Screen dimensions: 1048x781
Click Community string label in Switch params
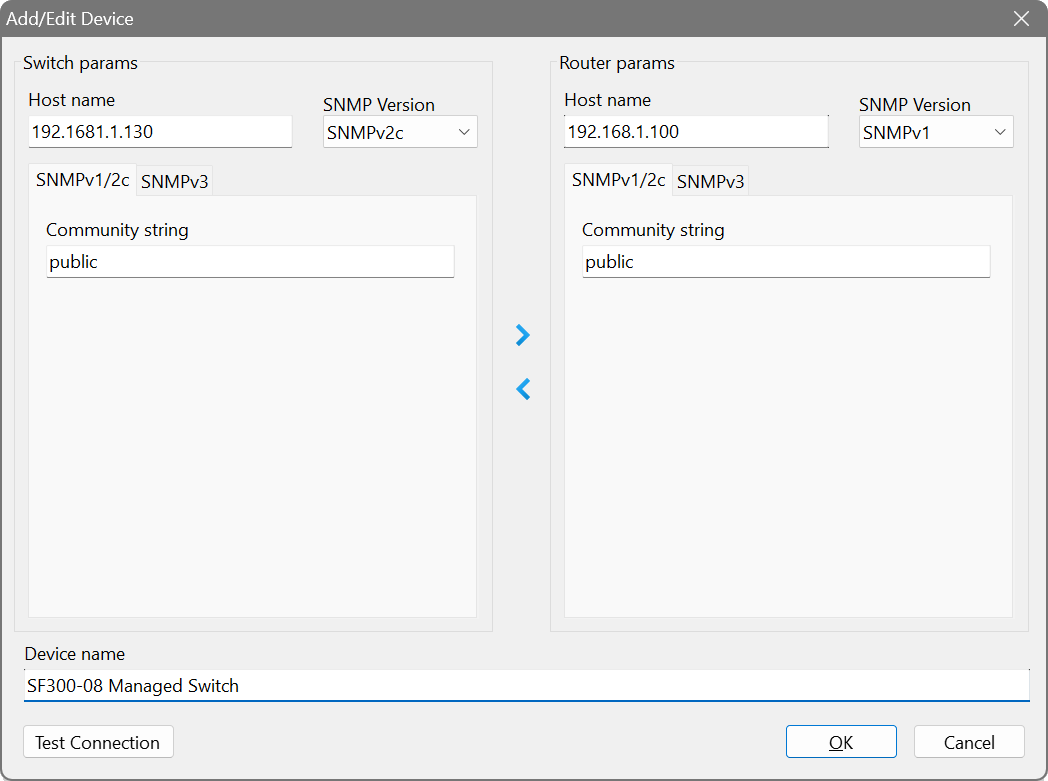pos(118,230)
